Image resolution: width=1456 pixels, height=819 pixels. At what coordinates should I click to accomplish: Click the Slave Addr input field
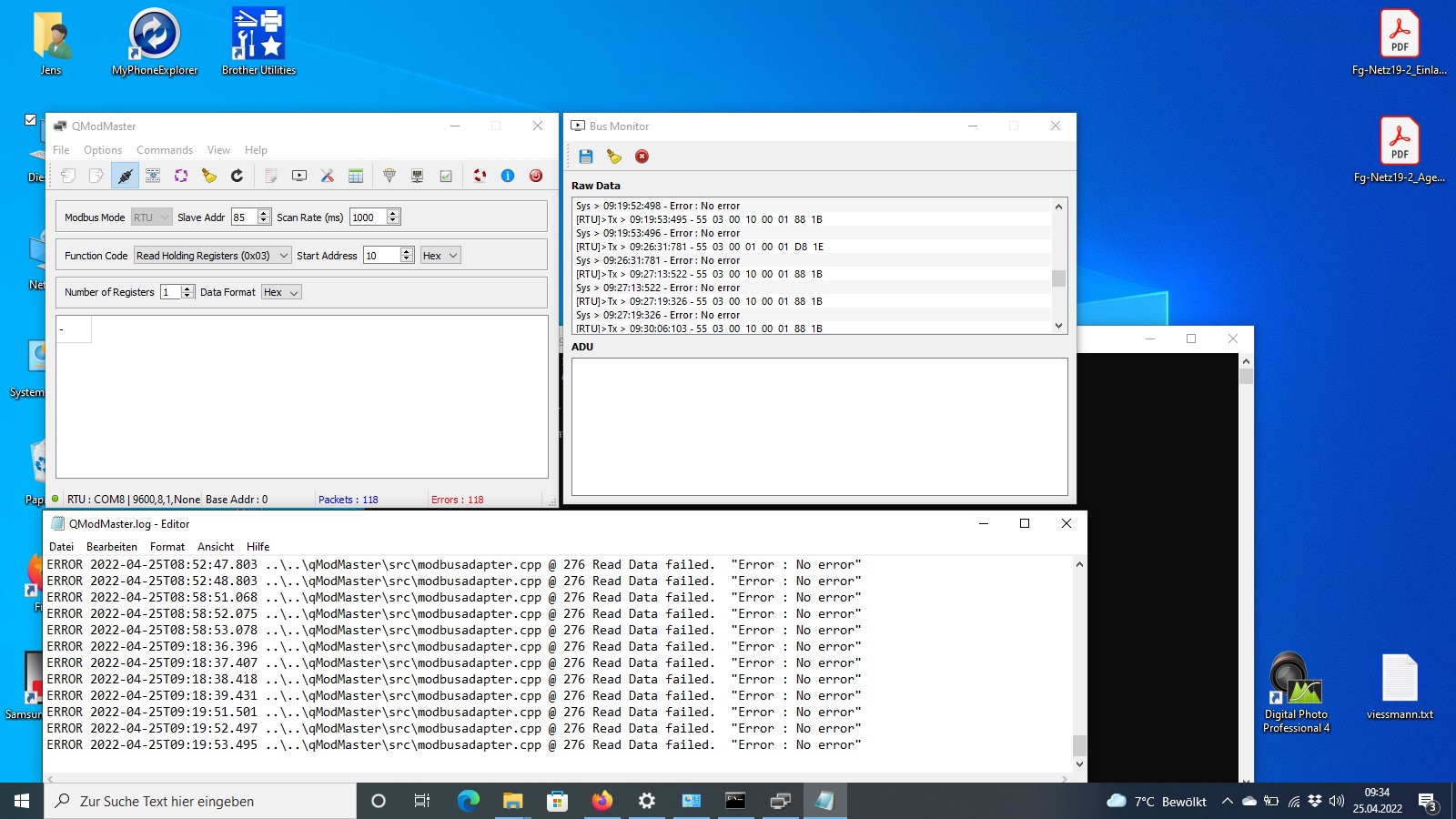pos(244,217)
